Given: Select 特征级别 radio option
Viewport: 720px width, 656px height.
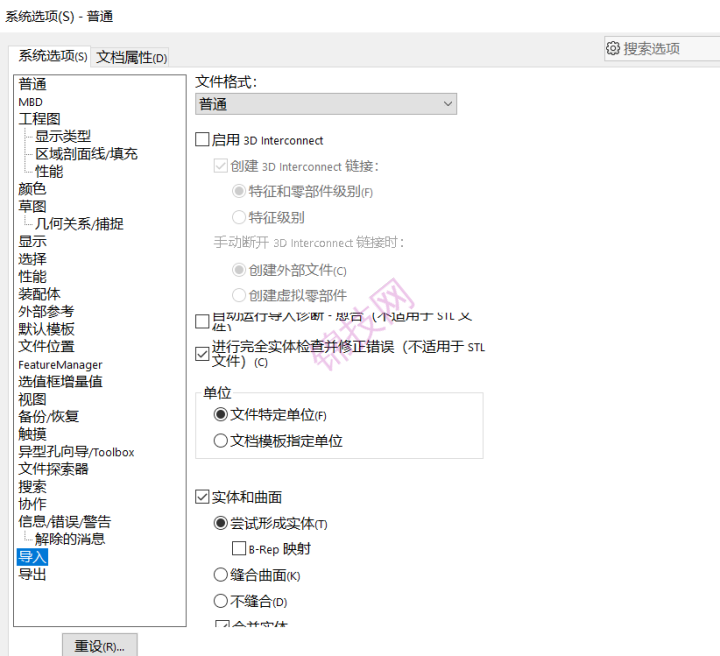Looking at the screenshot, I should pos(239,217).
